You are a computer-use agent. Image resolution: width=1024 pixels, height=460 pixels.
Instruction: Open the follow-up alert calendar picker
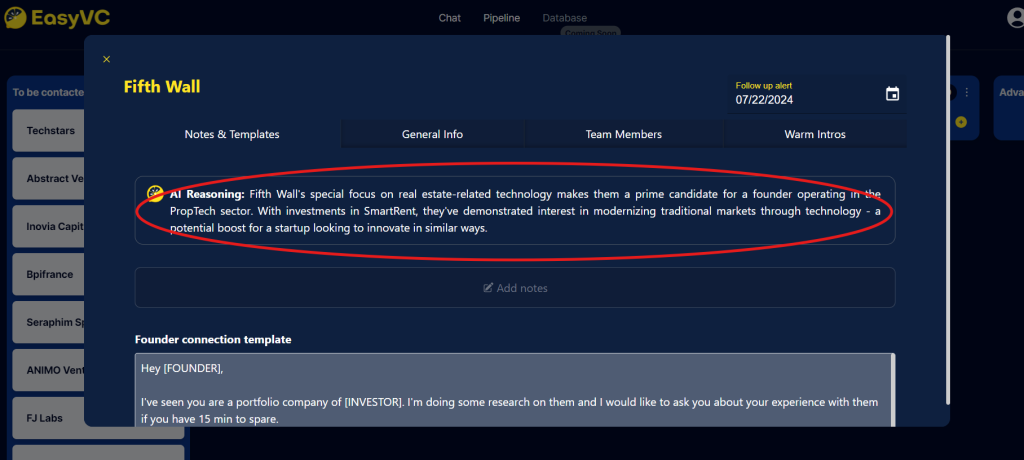tap(892, 94)
